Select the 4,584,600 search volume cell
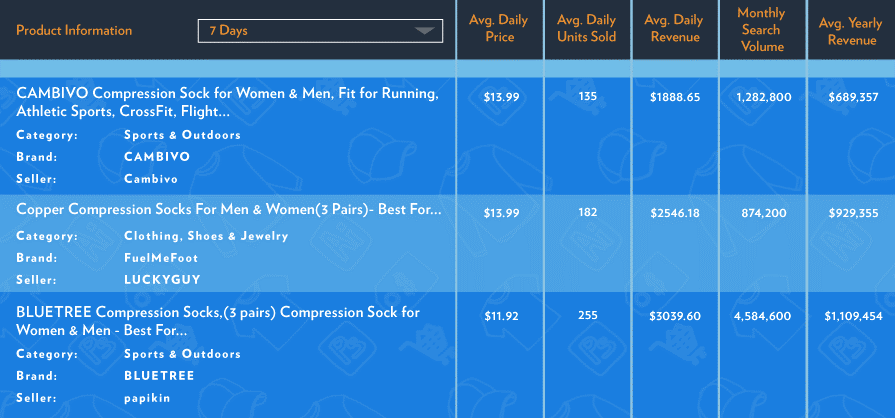Viewport: 895px width, 418px height. pos(762,316)
